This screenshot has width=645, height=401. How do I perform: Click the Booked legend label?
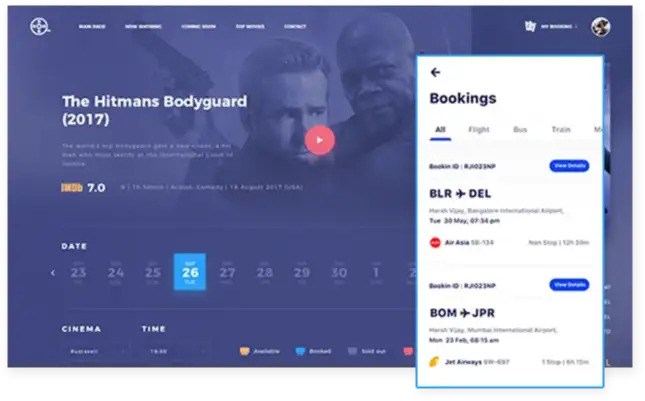pyautogui.click(x=320, y=351)
